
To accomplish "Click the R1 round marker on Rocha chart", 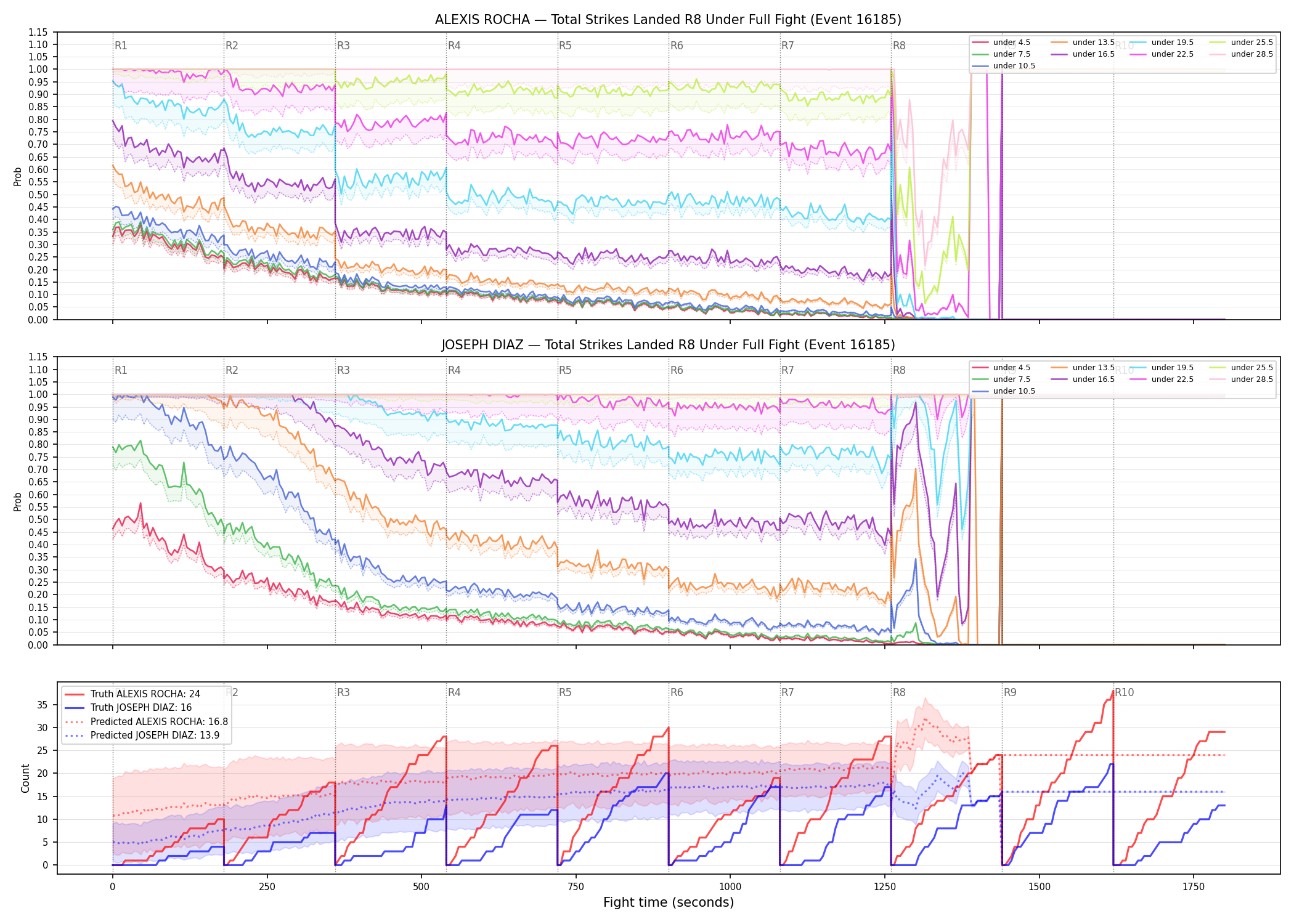I will click(121, 46).
